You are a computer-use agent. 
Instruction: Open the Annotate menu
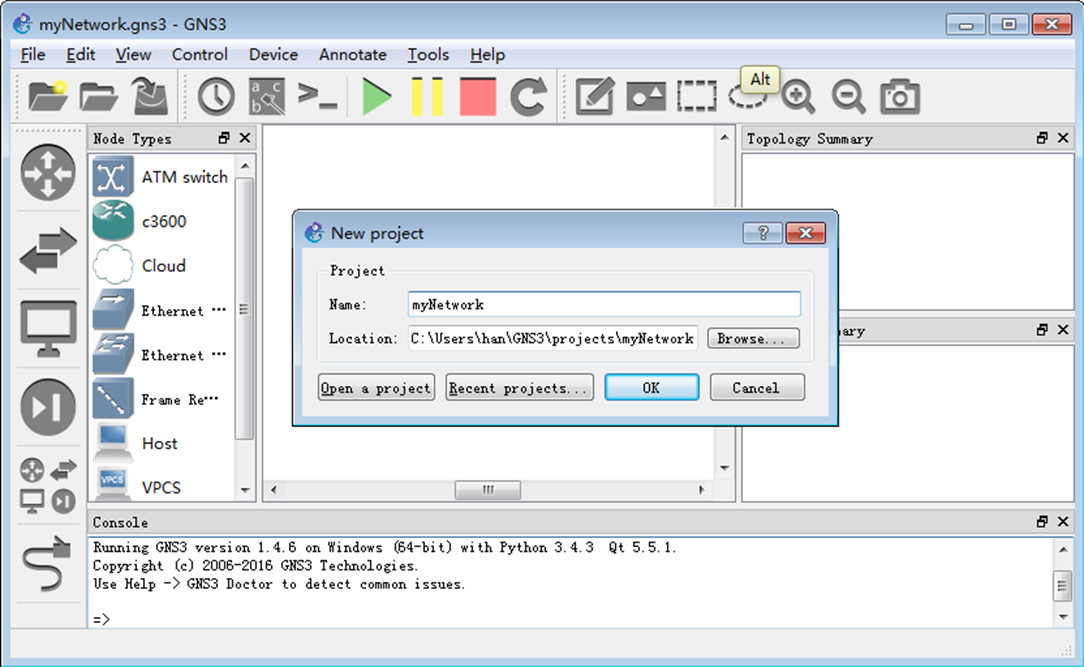353,55
